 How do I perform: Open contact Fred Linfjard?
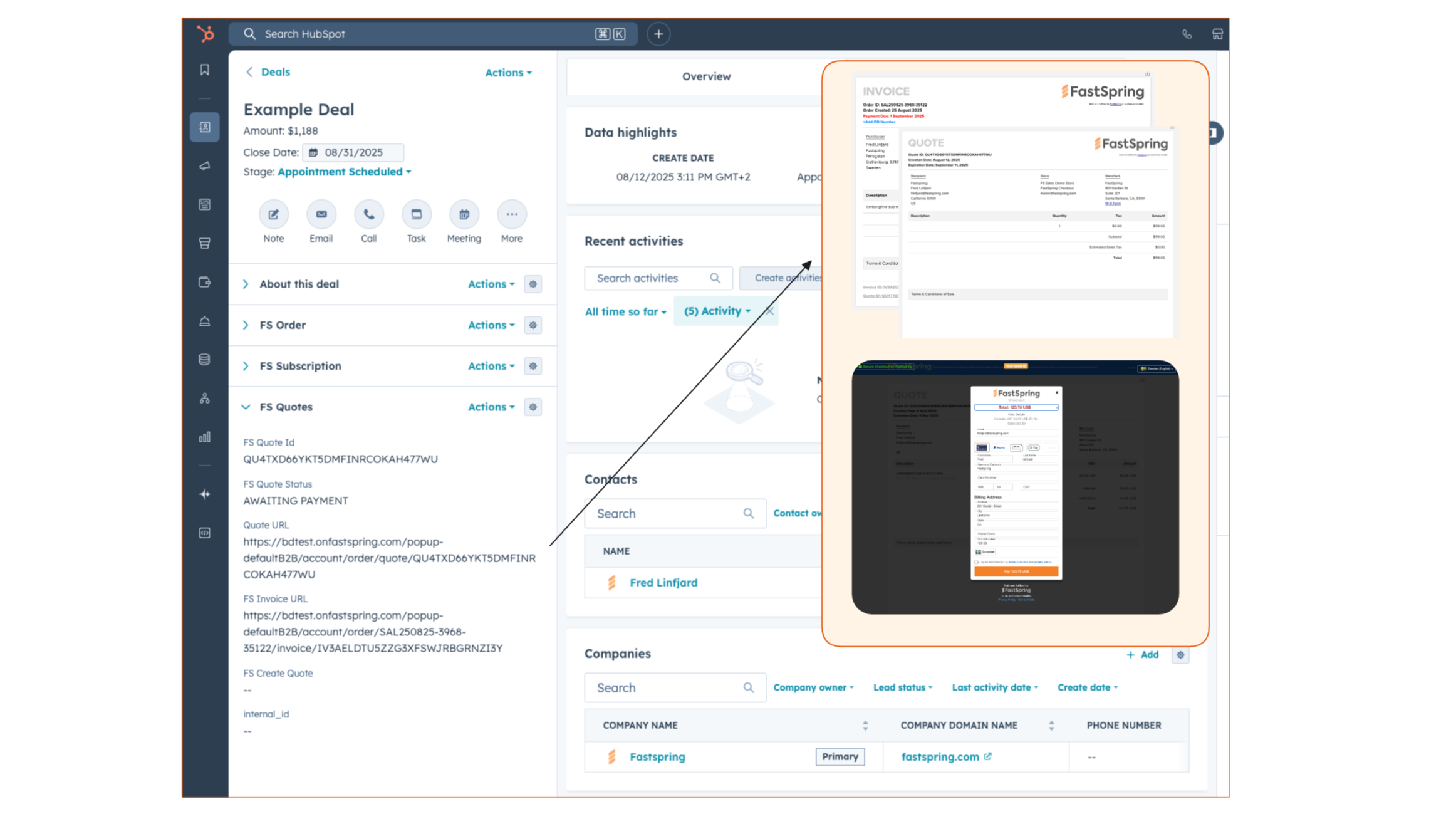(x=663, y=582)
